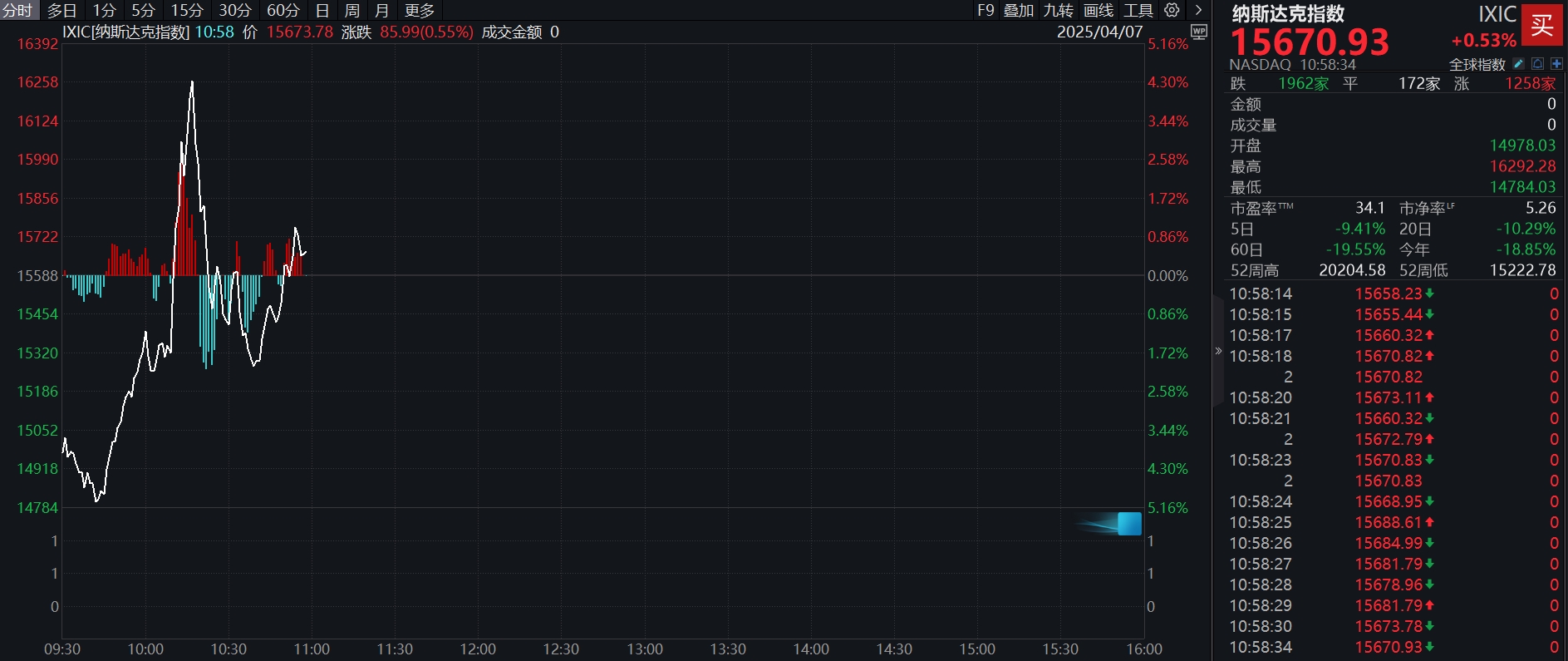Open 叠加 overlay option

click(1019, 10)
